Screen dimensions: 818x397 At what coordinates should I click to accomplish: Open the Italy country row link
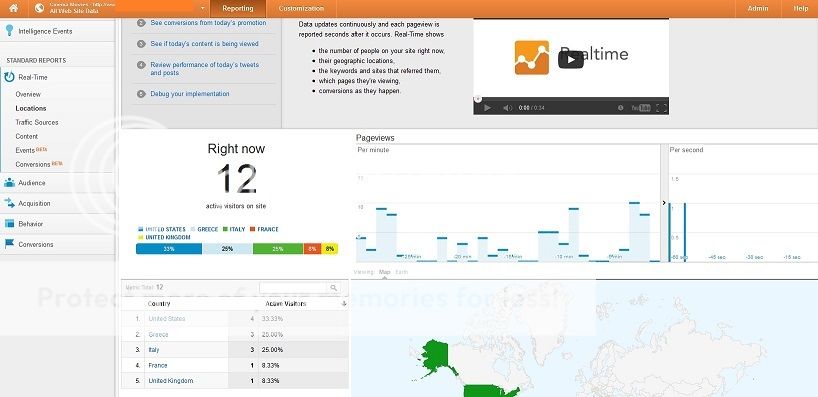(153, 350)
